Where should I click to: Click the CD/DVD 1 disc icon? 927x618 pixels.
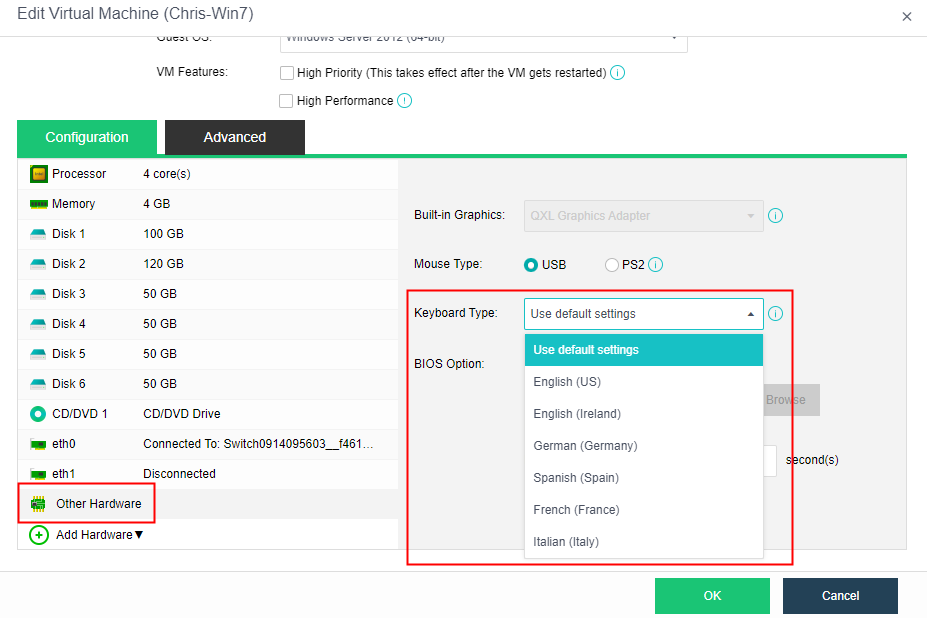point(37,413)
